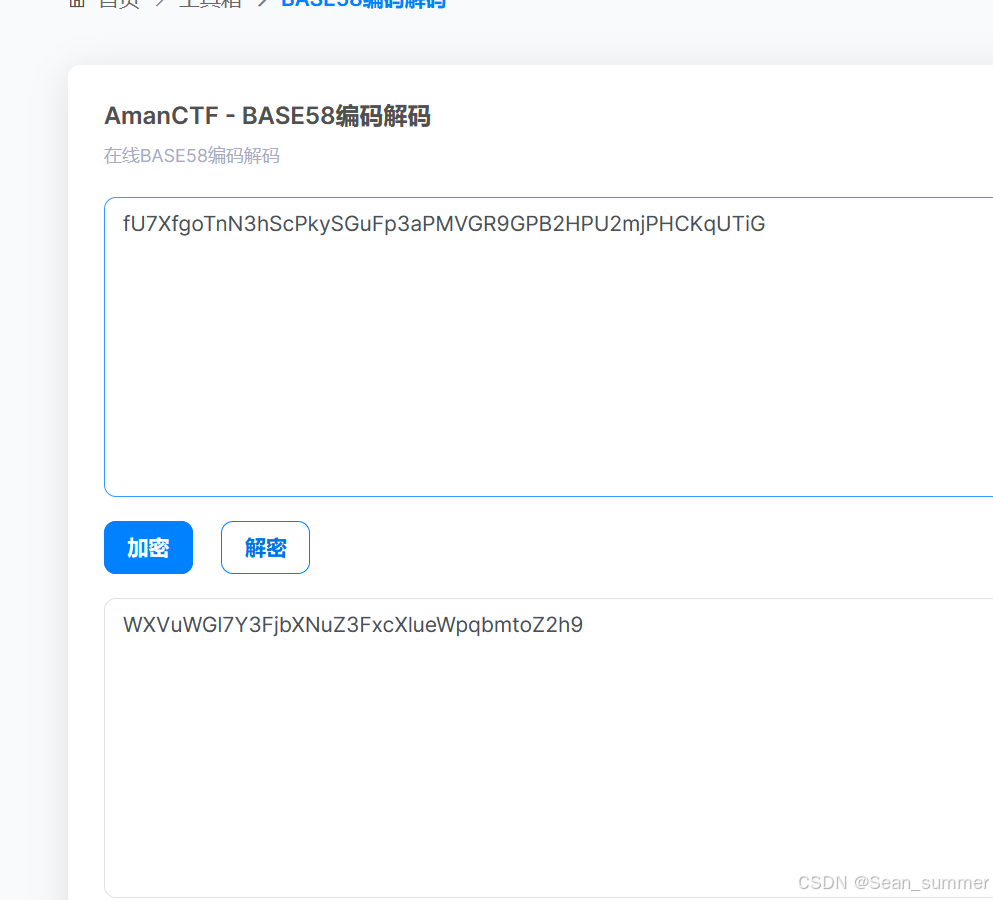Click the blue 加密 encrypt button
The height and width of the screenshot is (900, 993).
click(x=148, y=547)
